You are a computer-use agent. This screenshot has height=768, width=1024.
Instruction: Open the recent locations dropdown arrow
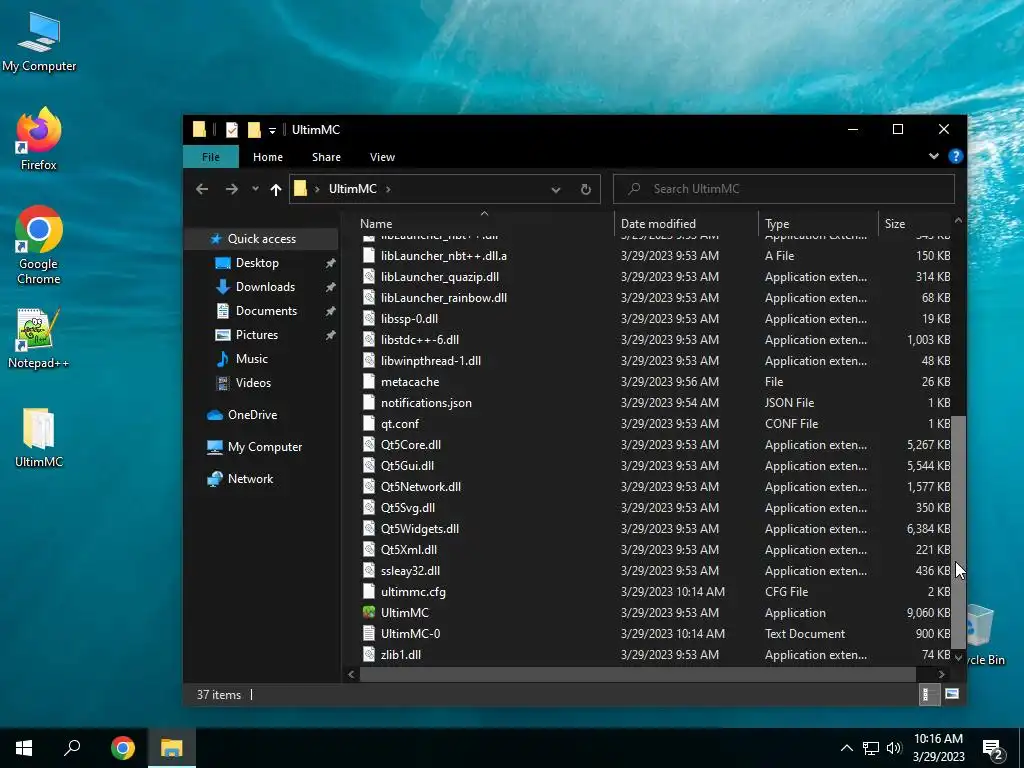coord(255,189)
